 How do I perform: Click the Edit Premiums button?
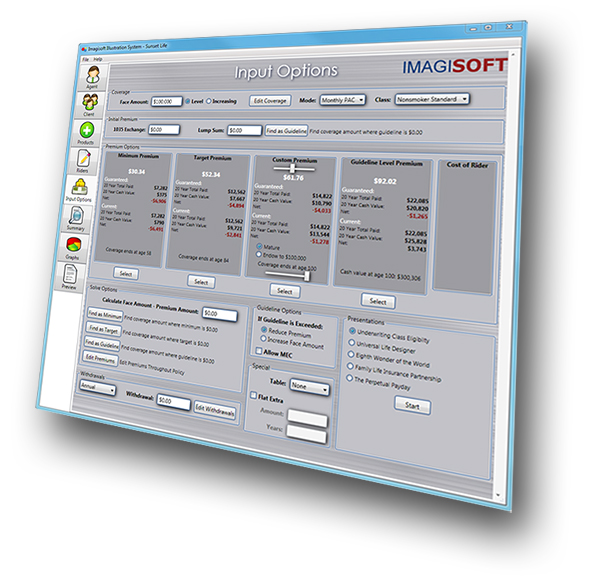point(100,358)
